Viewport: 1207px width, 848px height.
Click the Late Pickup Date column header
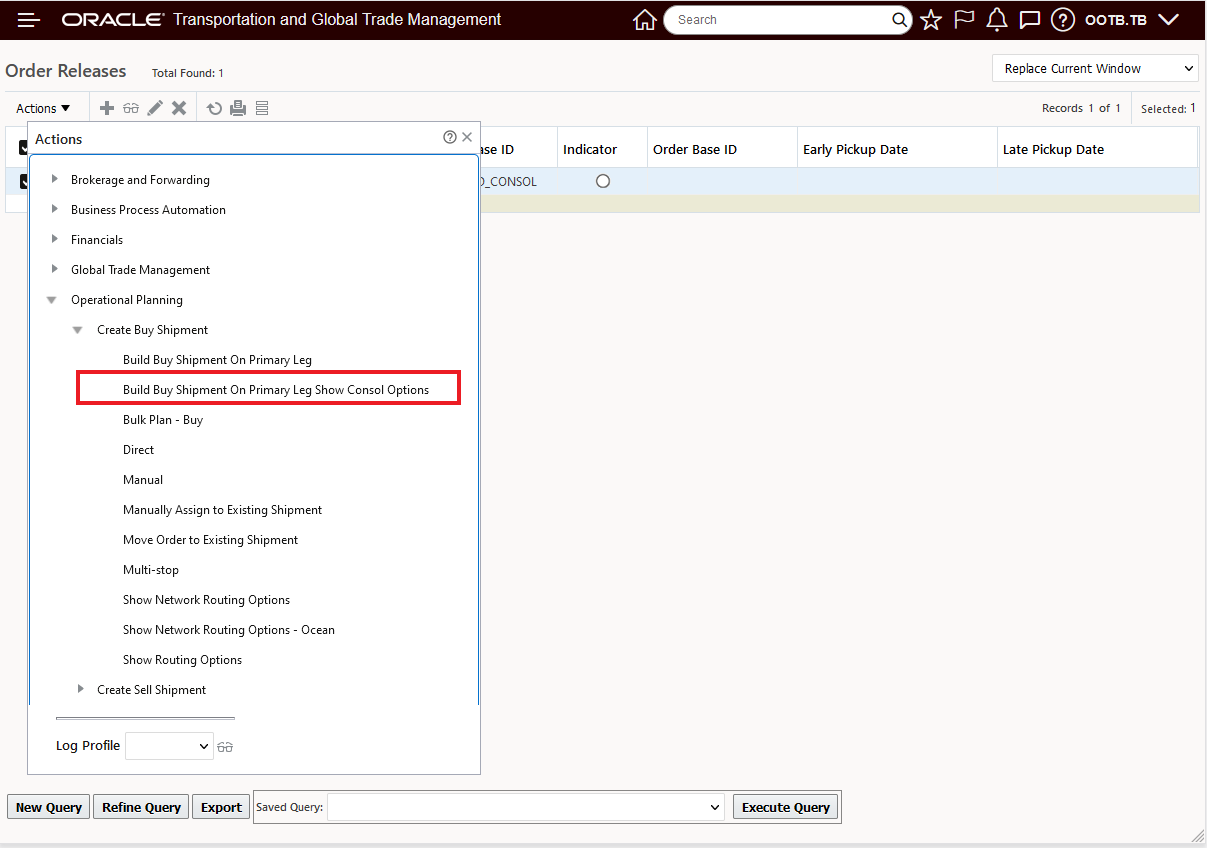1053,149
